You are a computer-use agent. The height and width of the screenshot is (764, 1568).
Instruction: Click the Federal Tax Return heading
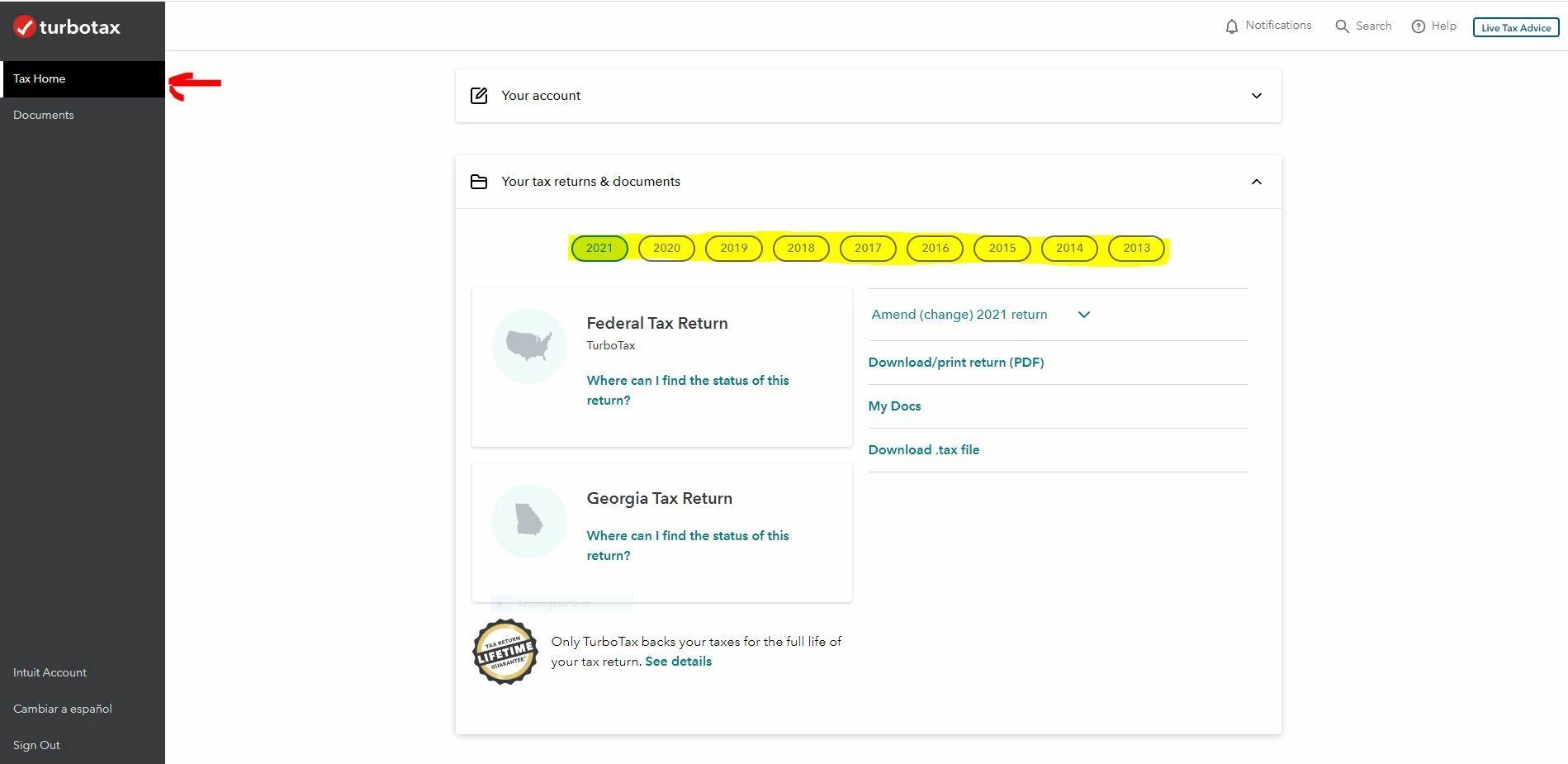(x=657, y=324)
